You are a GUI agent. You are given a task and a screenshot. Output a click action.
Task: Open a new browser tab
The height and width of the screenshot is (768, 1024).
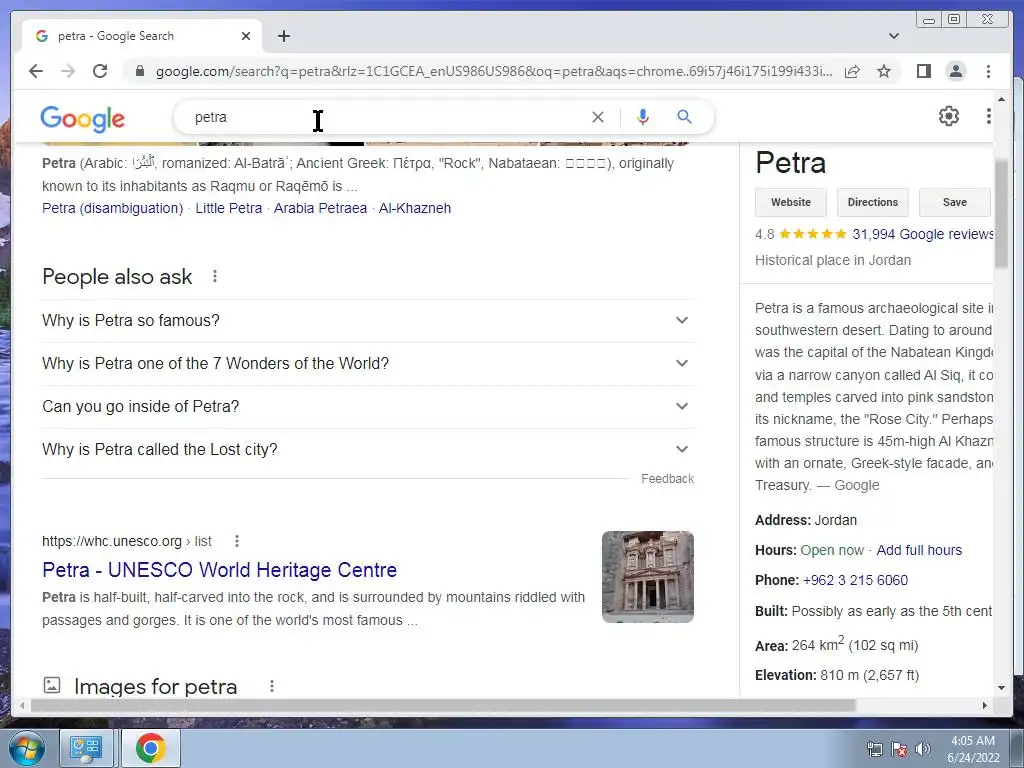283,36
